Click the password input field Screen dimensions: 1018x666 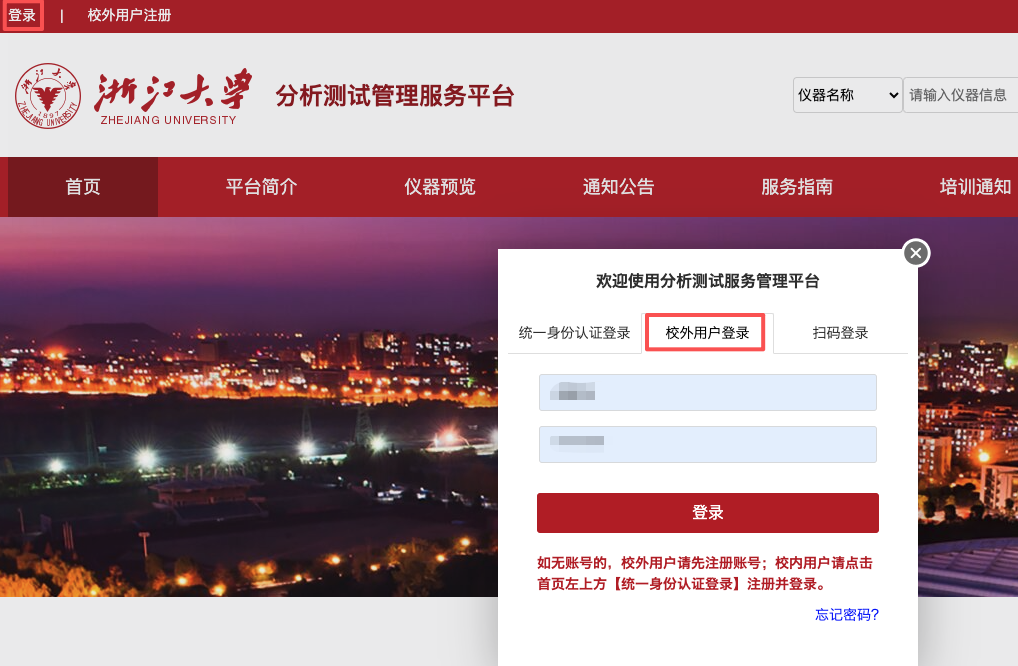tap(708, 444)
